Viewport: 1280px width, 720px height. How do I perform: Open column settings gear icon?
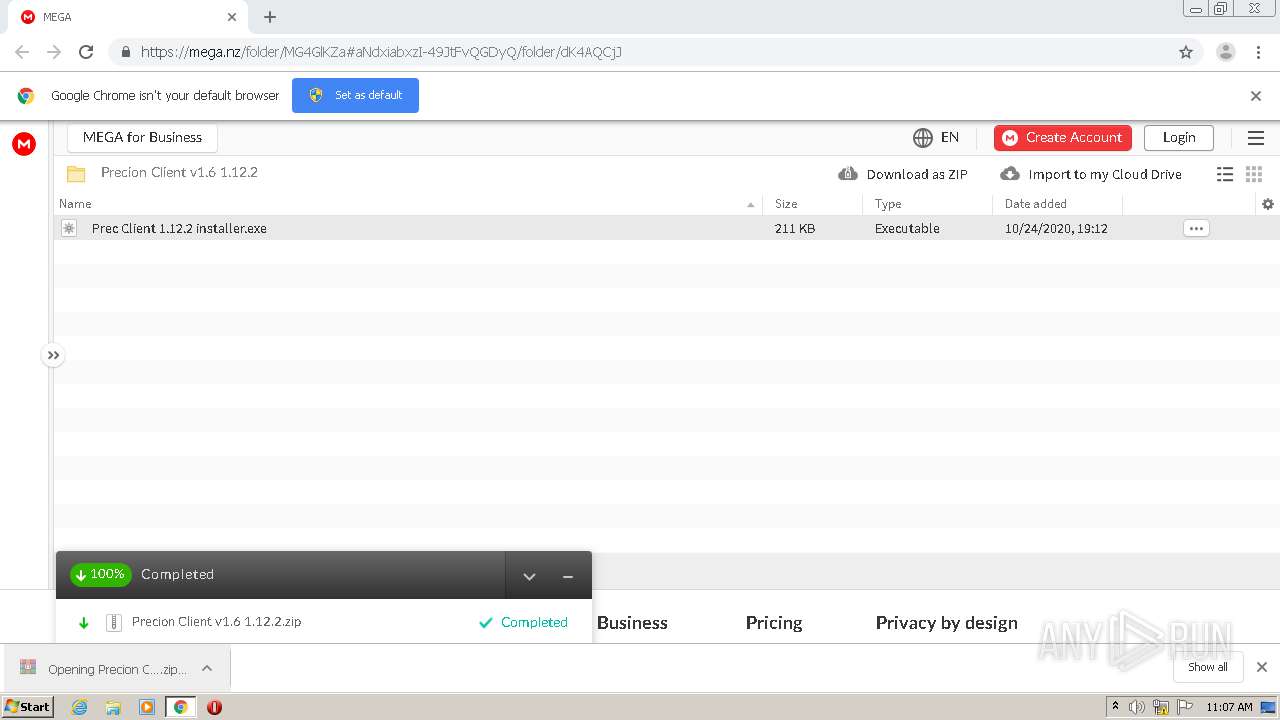[x=1268, y=204]
